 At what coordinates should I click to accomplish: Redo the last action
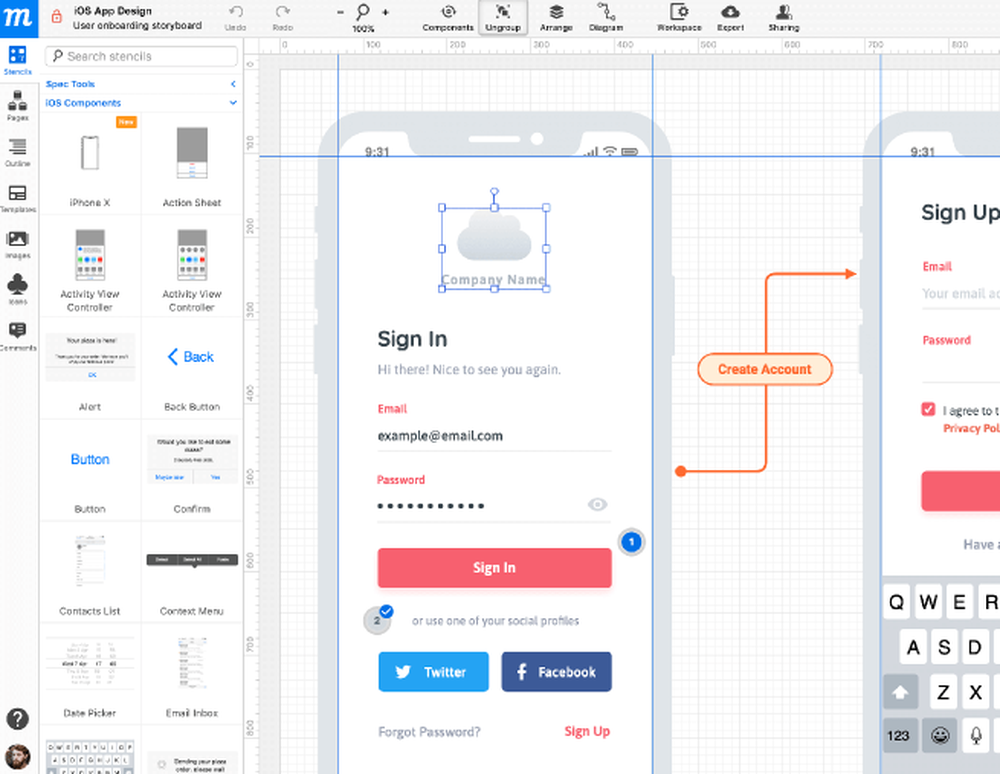point(283,18)
